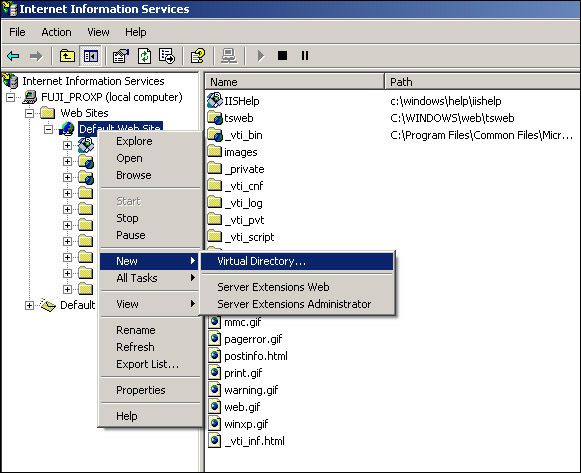
Task: Click the Back arrow toolbar icon
Action: click(13, 56)
